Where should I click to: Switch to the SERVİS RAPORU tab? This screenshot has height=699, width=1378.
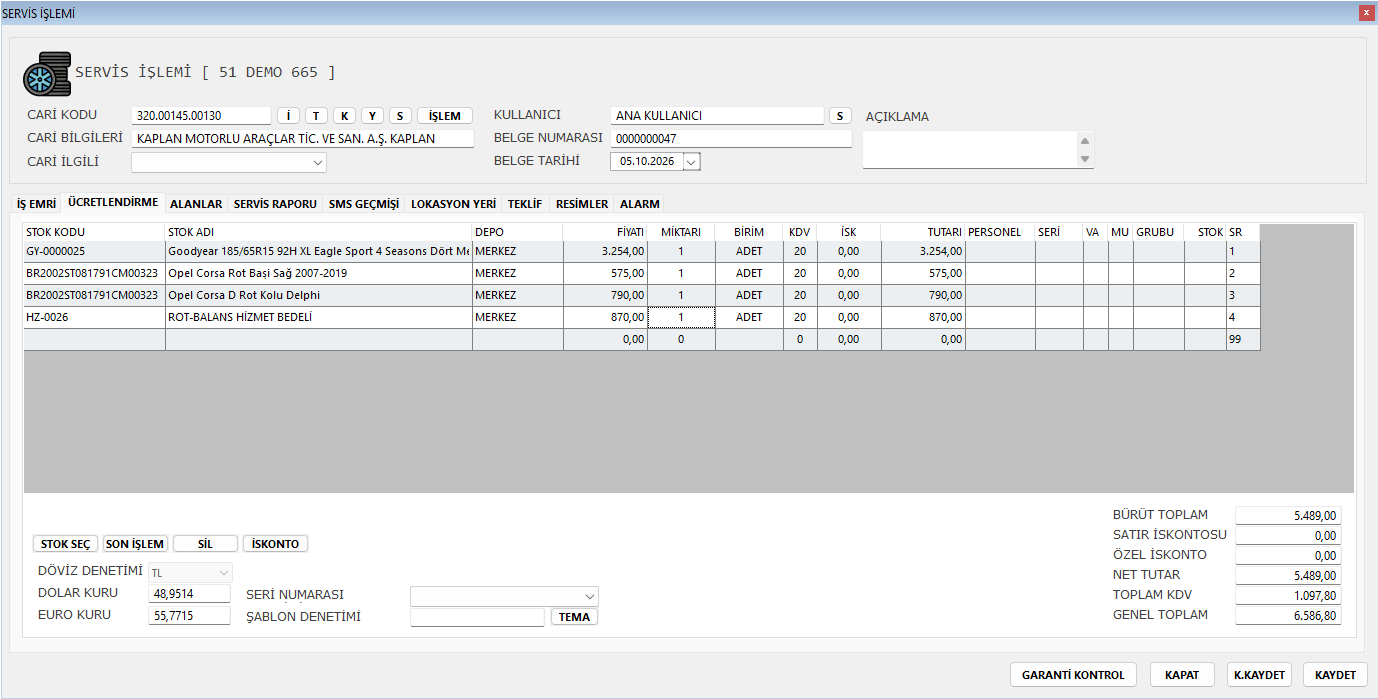coord(275,203)
